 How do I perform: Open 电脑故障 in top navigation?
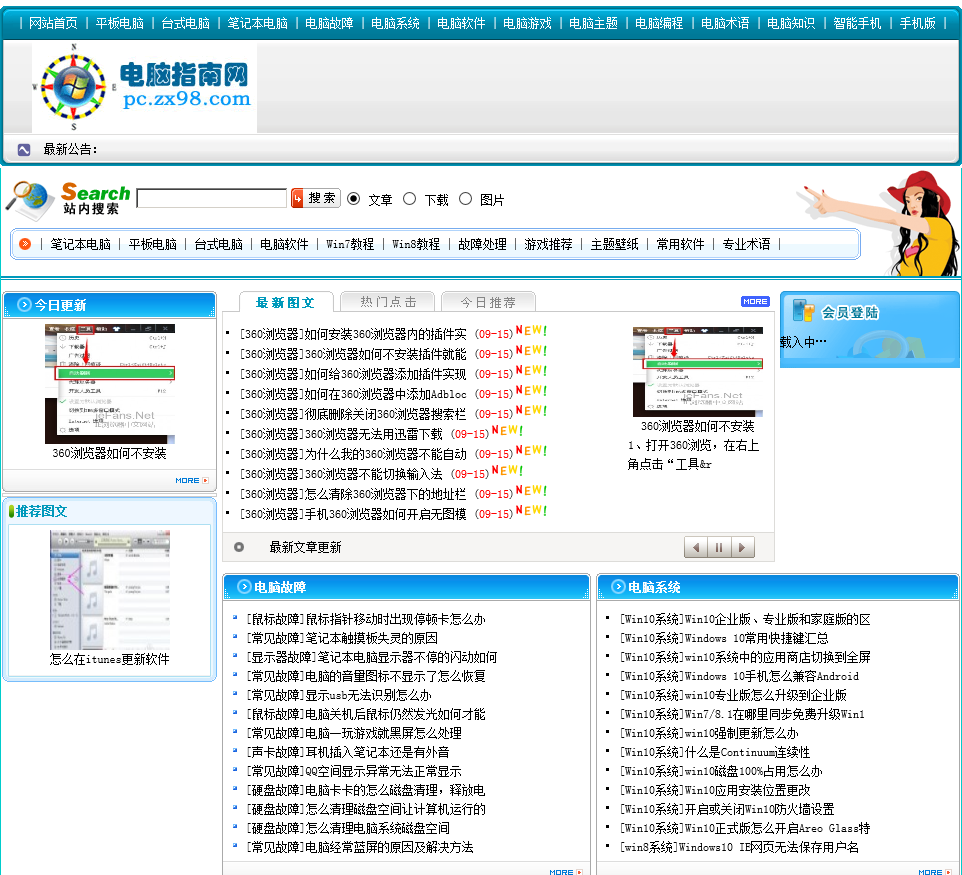pos(329,23)
